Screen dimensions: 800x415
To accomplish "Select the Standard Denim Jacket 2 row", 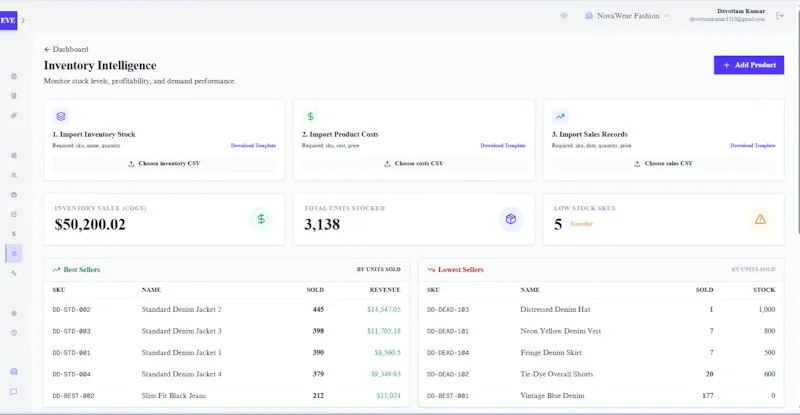I will [227, 309].
